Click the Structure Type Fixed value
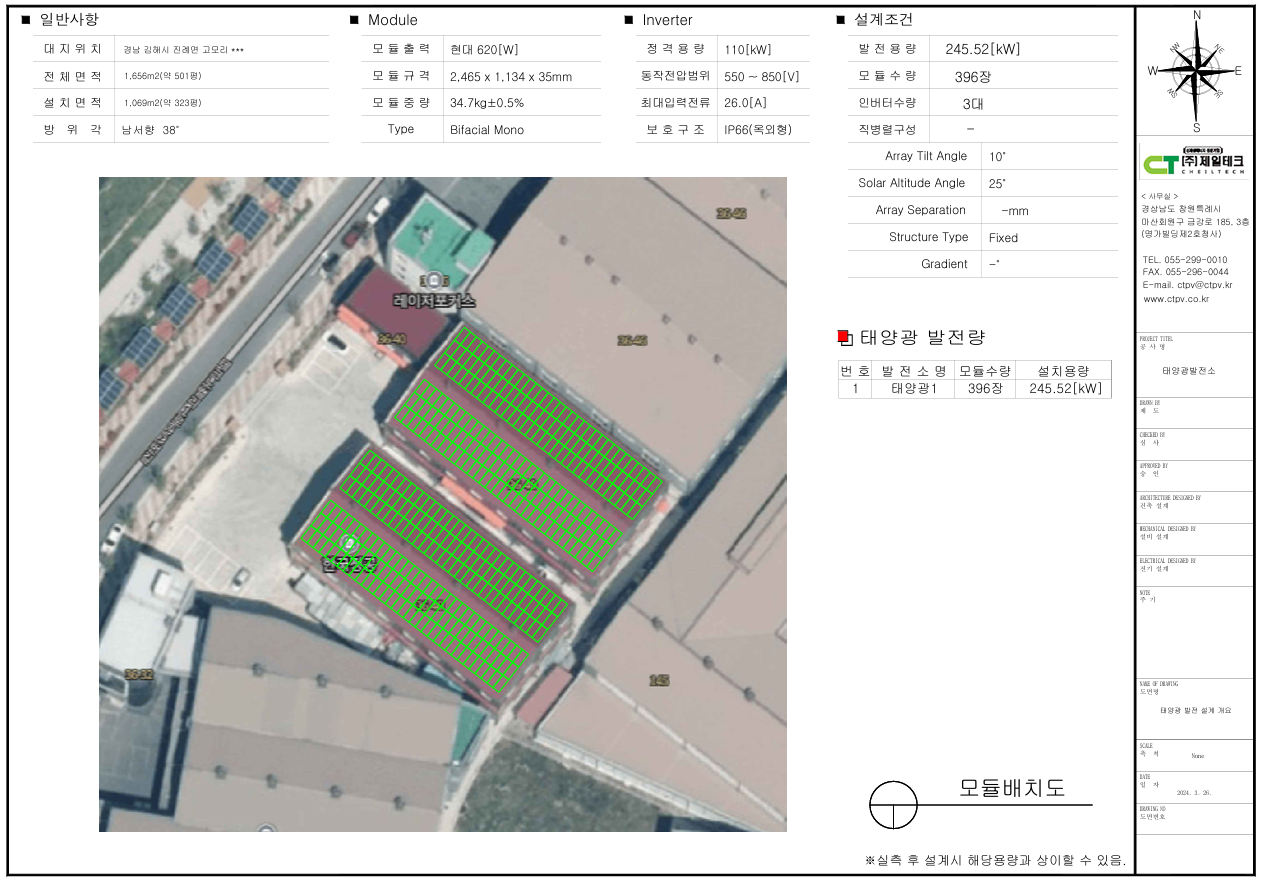Image resolution: width=1262 pixels, height=891 pixels. pyautogui.click(x=1003, y=238)
